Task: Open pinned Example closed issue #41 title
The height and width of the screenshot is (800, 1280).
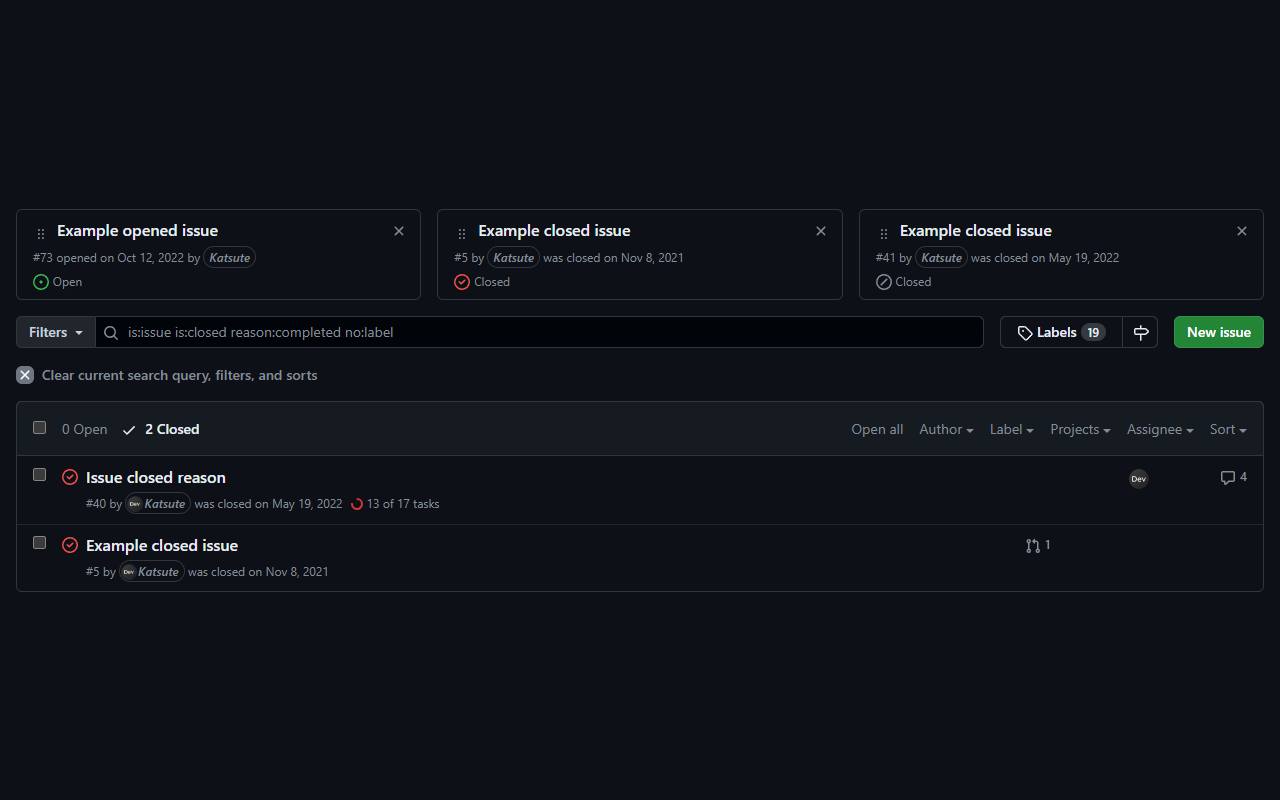Action: tap(976, 231)
